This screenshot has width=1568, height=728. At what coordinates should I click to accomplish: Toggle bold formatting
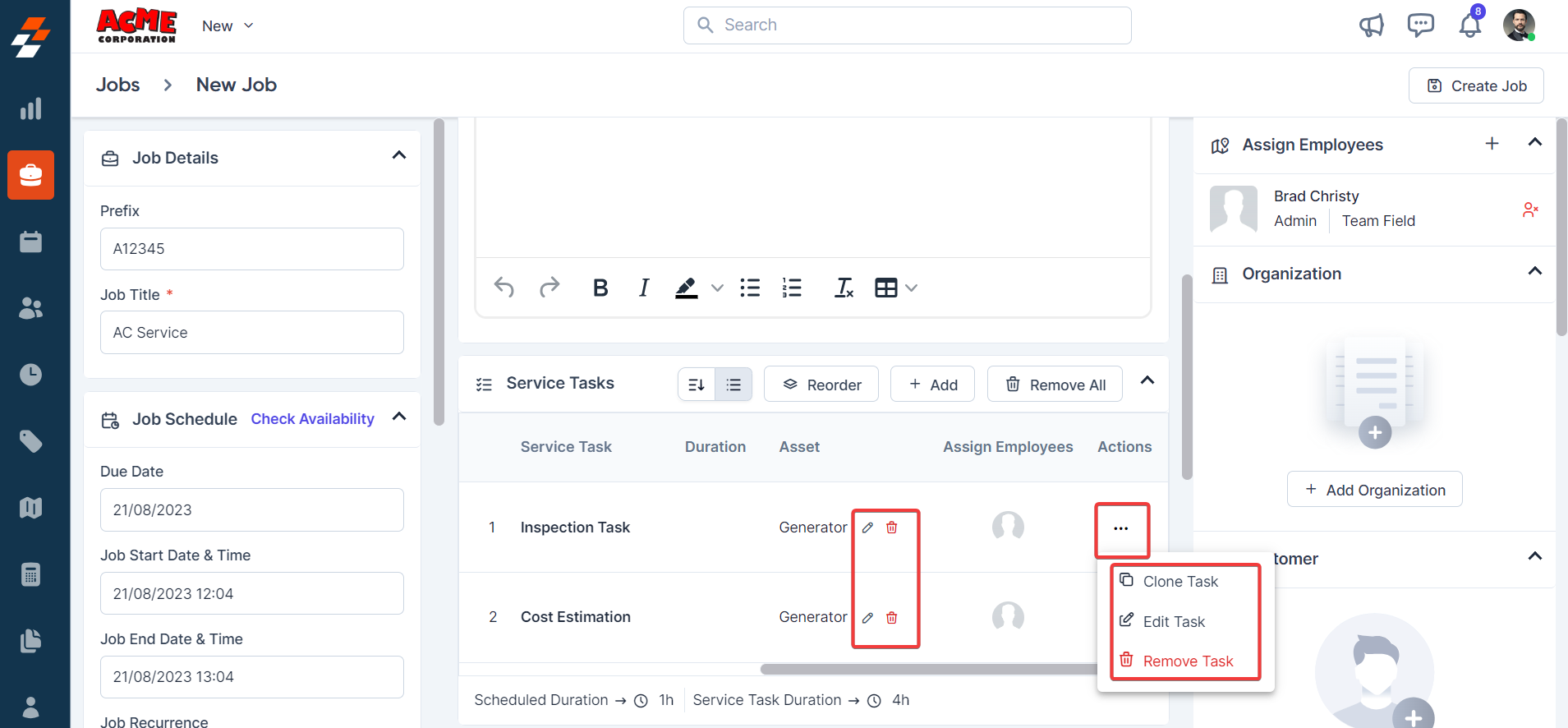pos(600,288)
